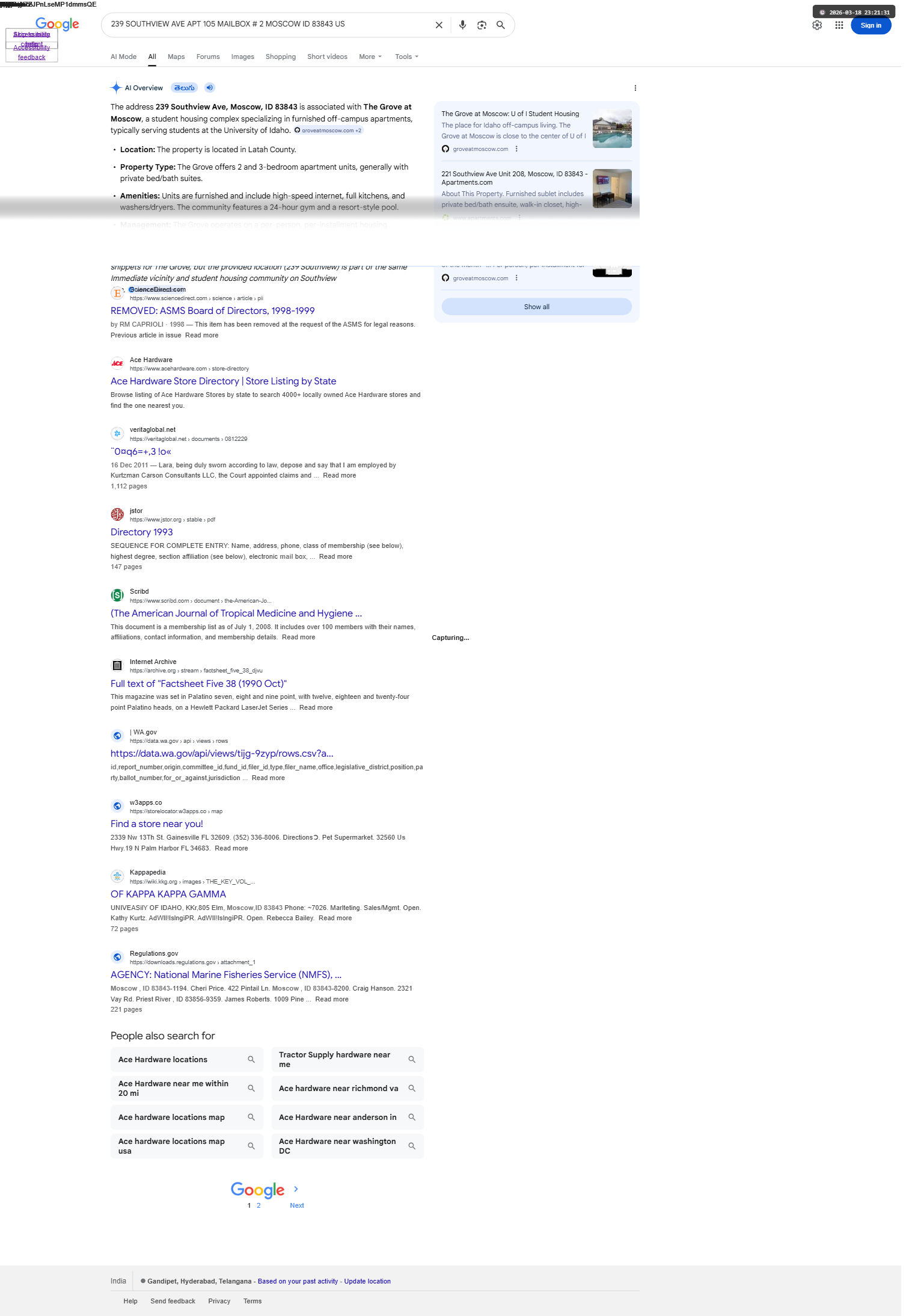Switch to AI Mode tab
Image resolution: width=912 pixels, height=1316 pixels.
pyautogui.click(x=123, y=57)
